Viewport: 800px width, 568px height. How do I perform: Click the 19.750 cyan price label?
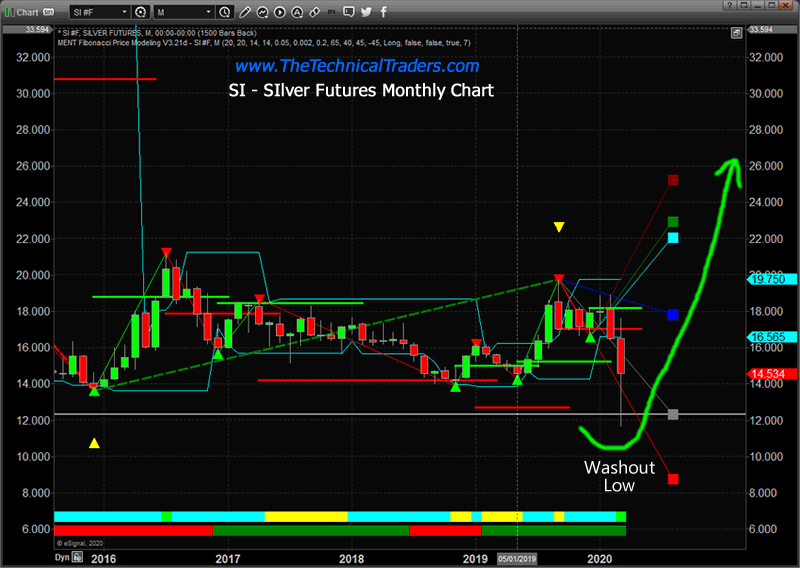pyautogui.click(x=770, y=279)
